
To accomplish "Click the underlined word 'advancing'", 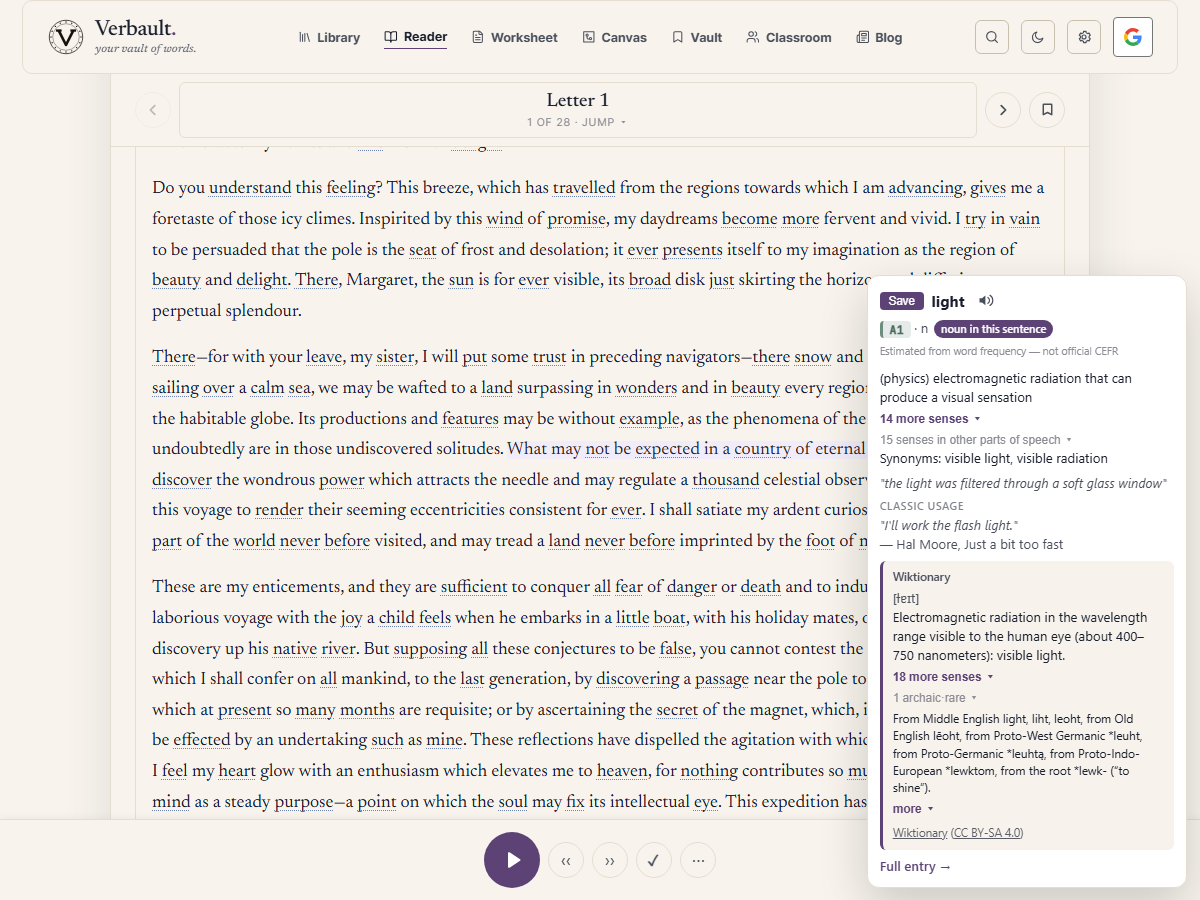I will (x=926, y=188).
